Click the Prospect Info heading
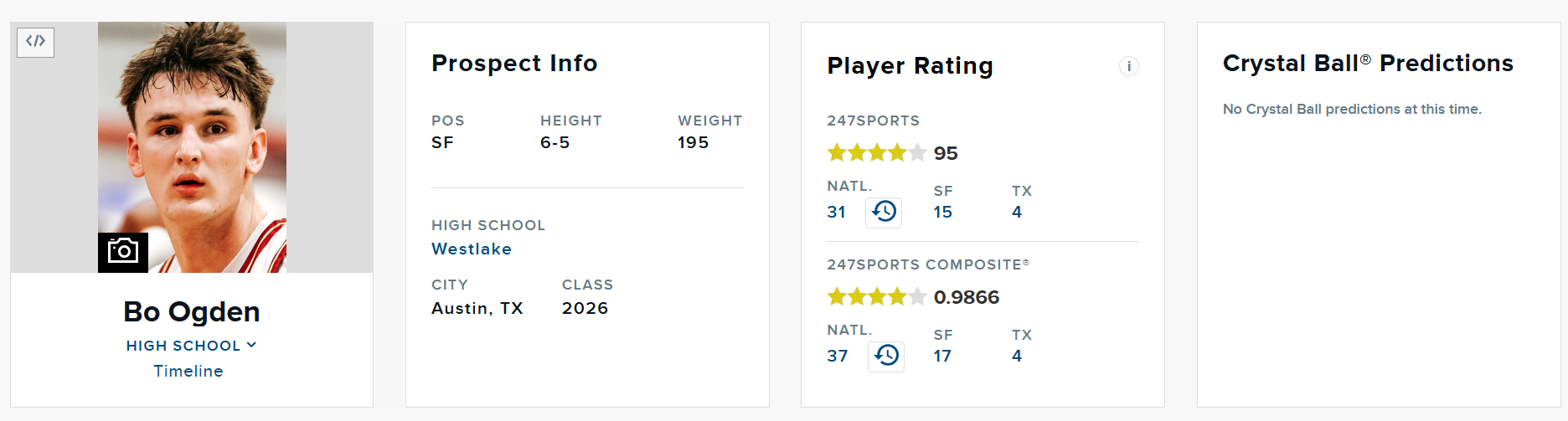1568x421 pixels. click(x=514, y=64)
